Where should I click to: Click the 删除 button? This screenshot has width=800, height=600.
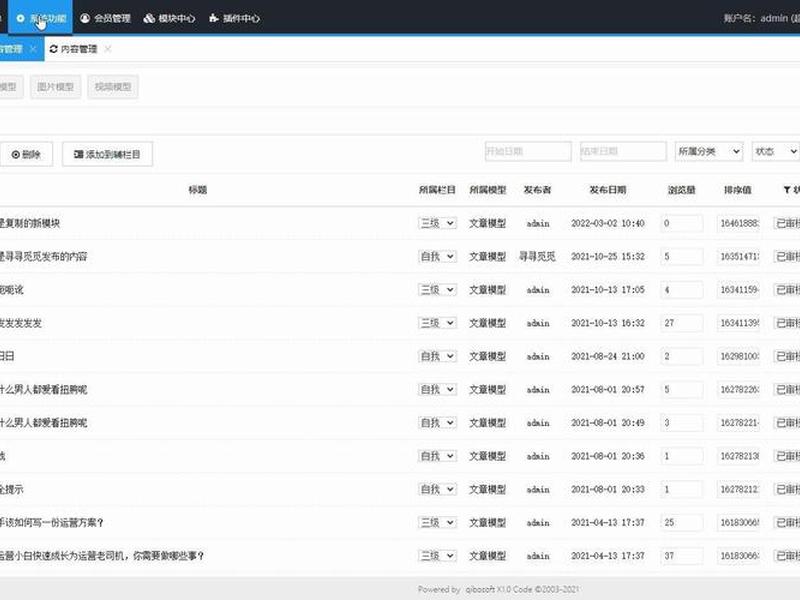coord(26,154)
